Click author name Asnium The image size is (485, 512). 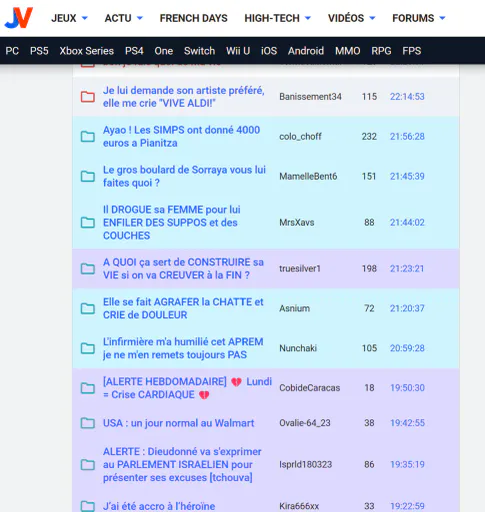point(294,308)
